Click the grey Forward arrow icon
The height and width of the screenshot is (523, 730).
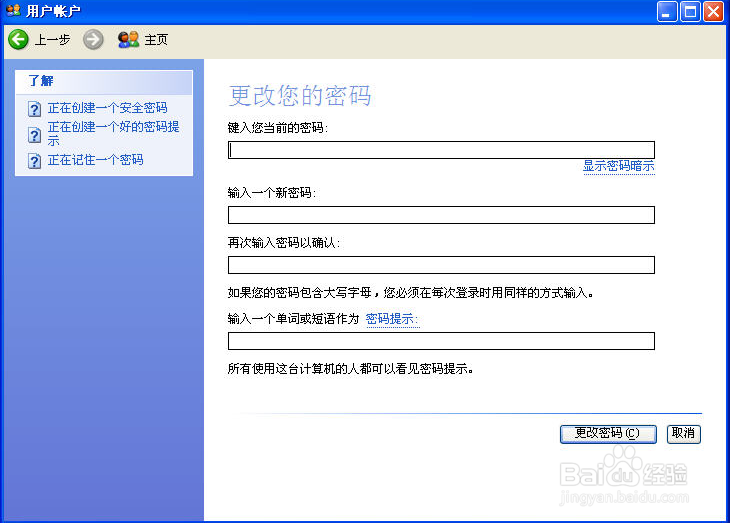(93, 40)
